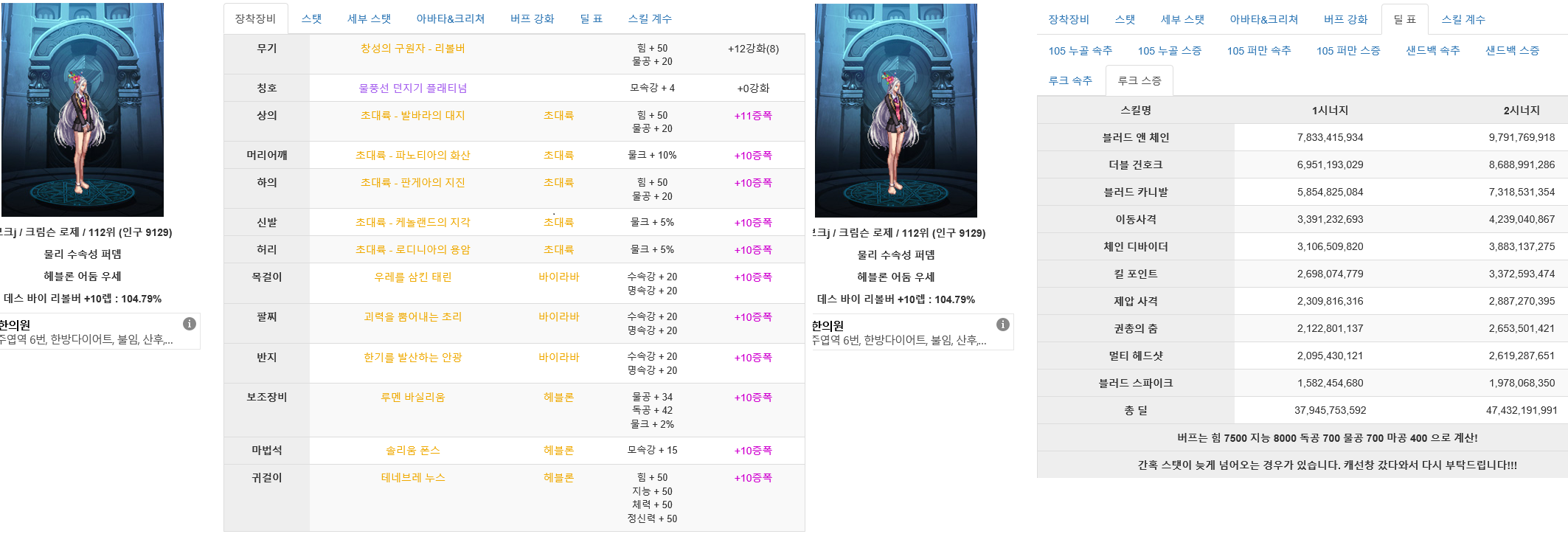The height and width of the screenshot is (534, 1568).
Task: Open sub-equipment item 루멘 바실리움
Action: [x=412, y=397]
